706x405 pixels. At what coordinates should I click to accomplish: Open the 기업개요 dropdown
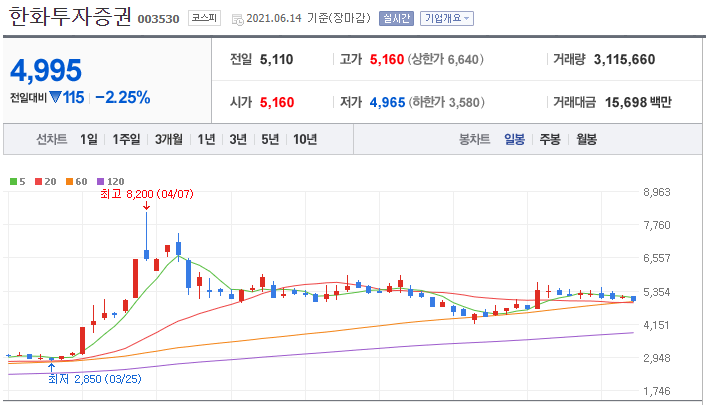coord(447,18)
